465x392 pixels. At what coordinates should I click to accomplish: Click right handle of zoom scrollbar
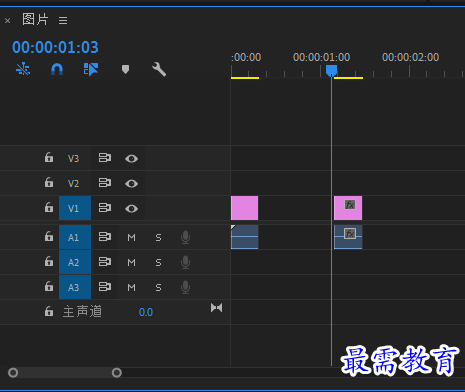[117, 372]
